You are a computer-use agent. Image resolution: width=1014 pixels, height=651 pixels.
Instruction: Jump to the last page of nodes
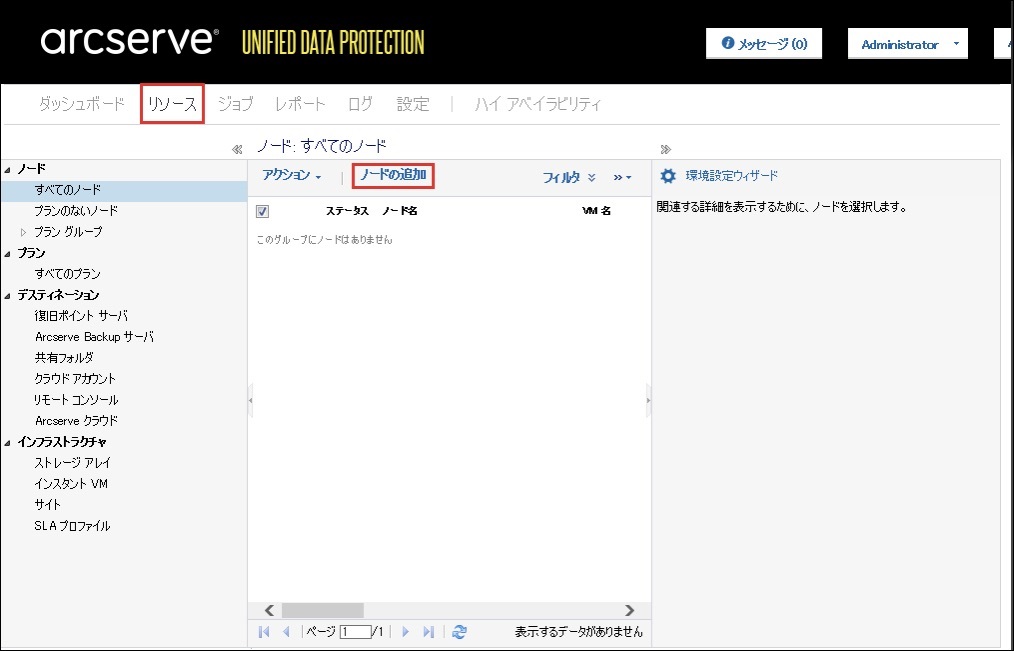click(x=429, y=632)
